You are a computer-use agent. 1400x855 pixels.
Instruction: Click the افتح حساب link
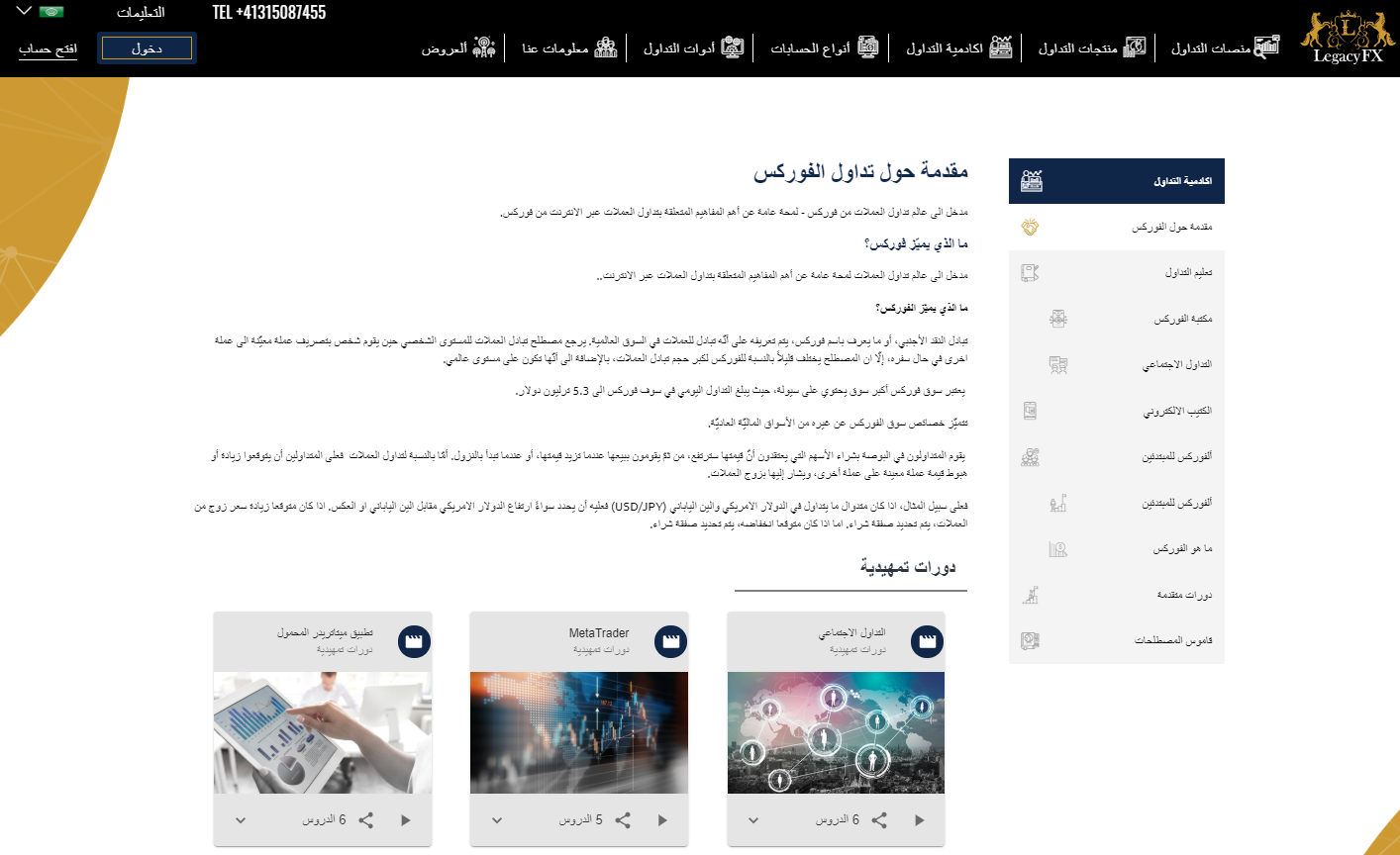tap(48, 48)
